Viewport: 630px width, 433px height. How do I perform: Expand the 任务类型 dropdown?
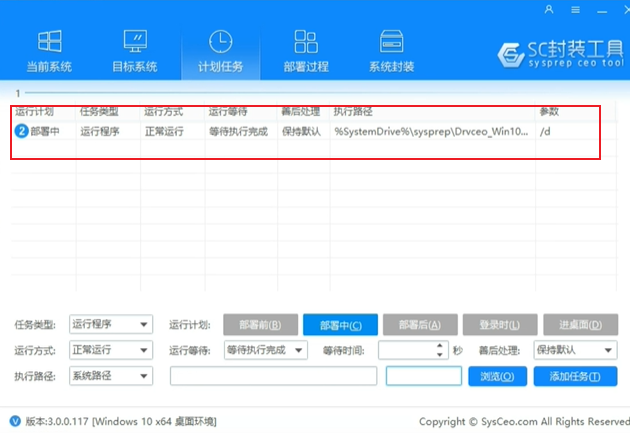point(111,324)
